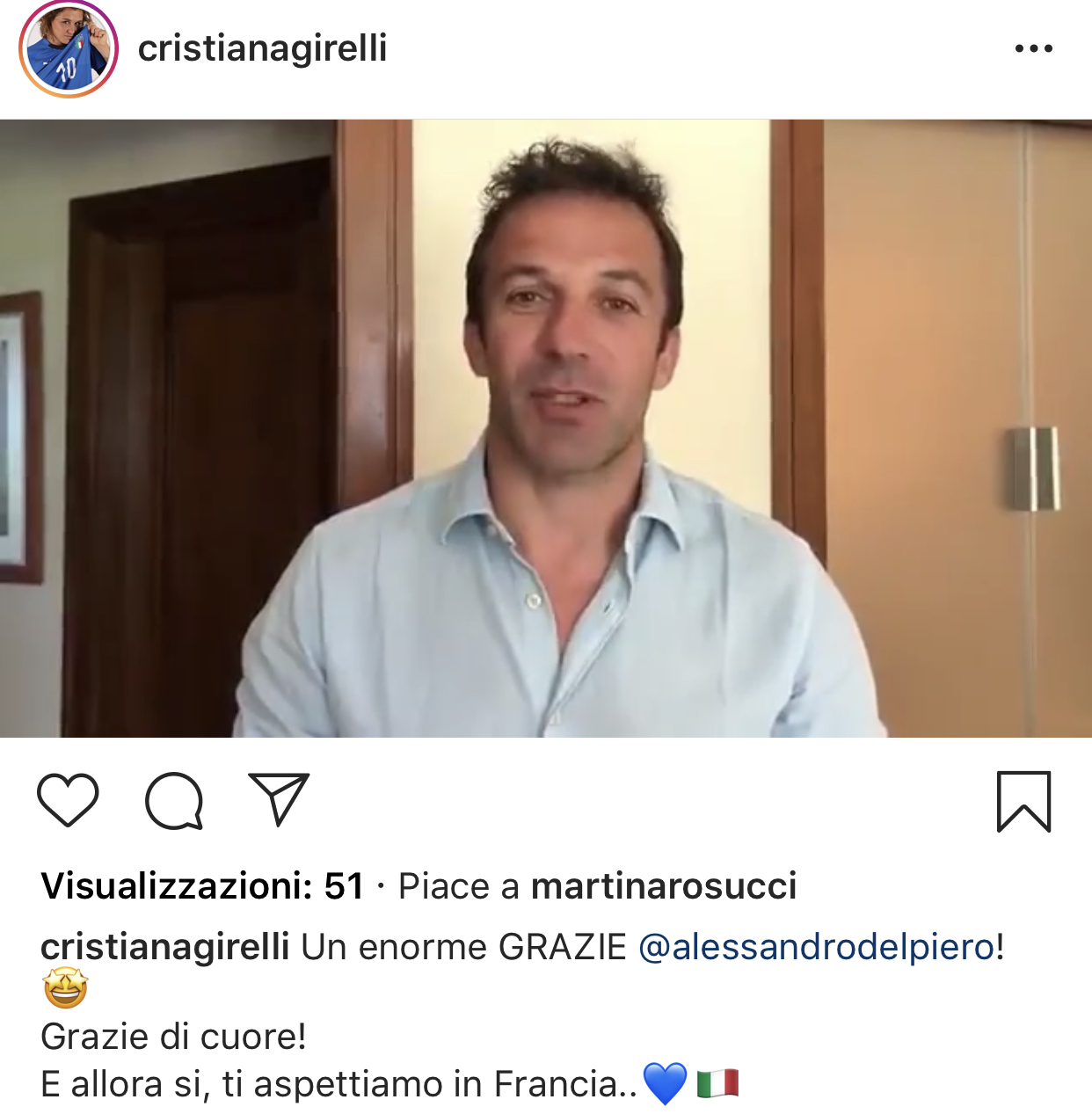Tap the star-eyes emoji in the caption

[x=65, y=988]
